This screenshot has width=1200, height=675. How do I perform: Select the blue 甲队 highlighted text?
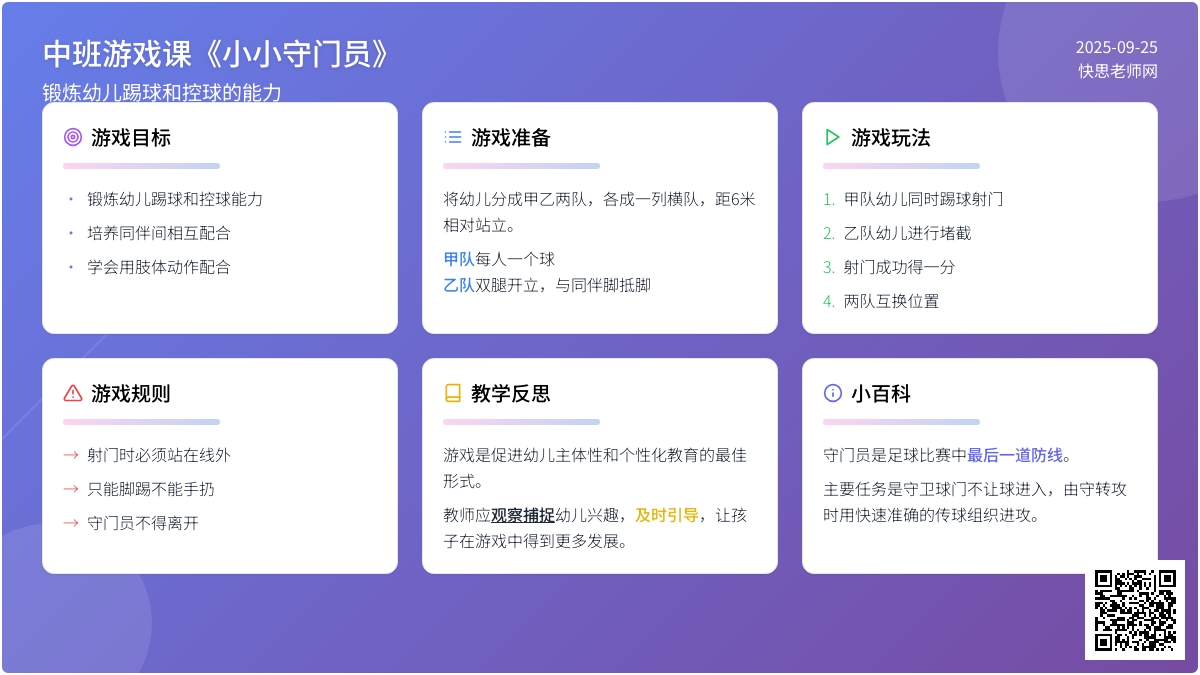point(459,259)
